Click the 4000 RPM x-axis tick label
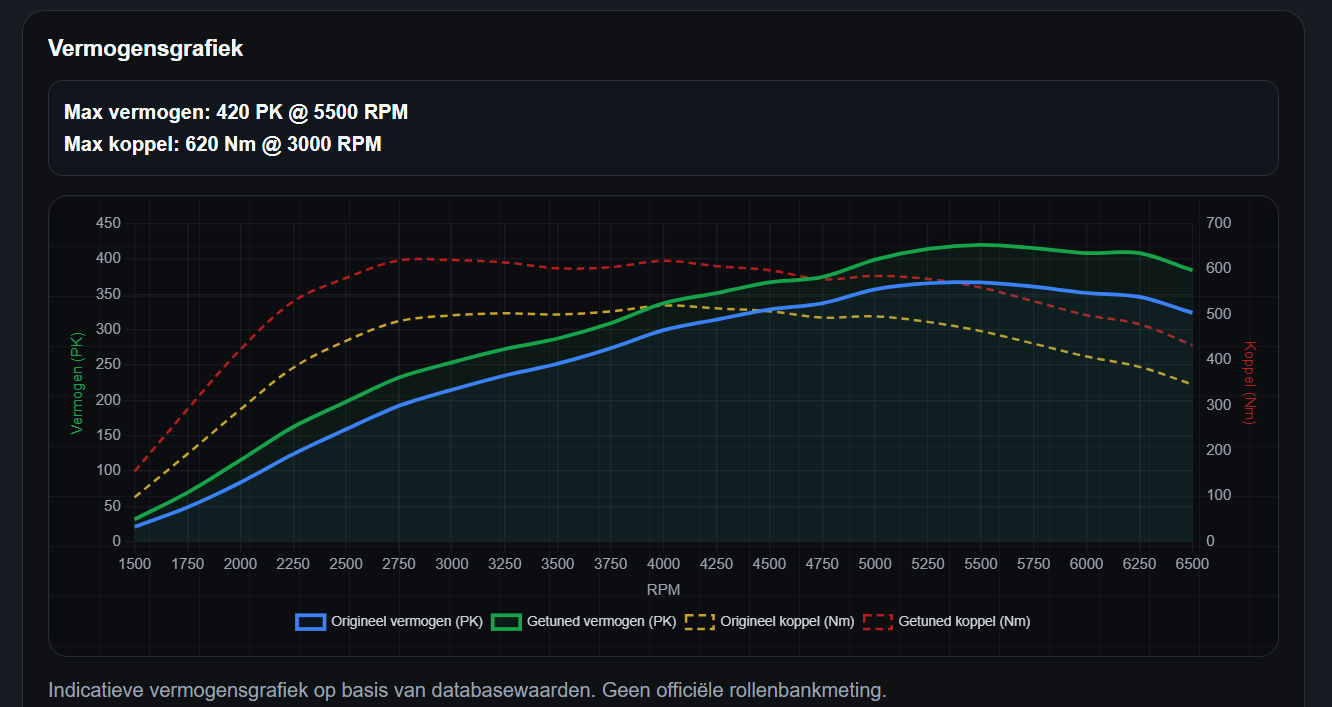The image size is (1332, 707). (664, 564)
